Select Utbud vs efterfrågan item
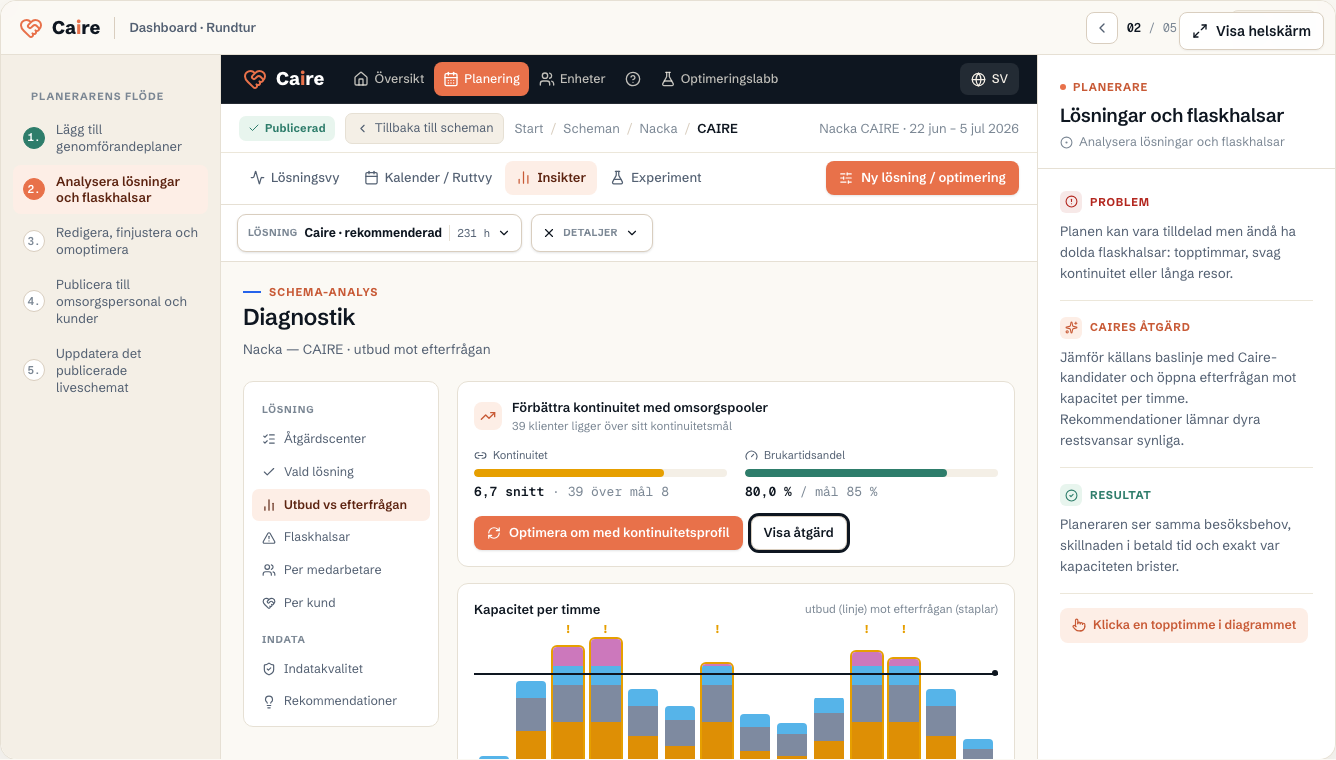Screen dimensions: 1336x760 pos(341,505)
